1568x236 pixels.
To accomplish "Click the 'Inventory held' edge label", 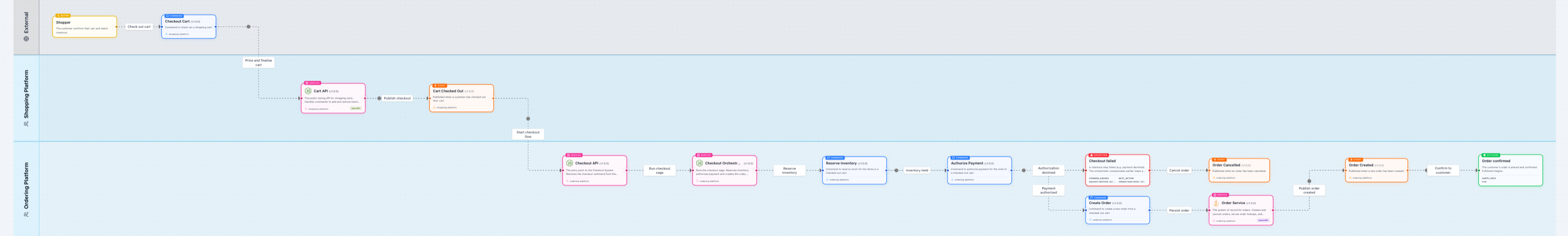I will [917, 170].
